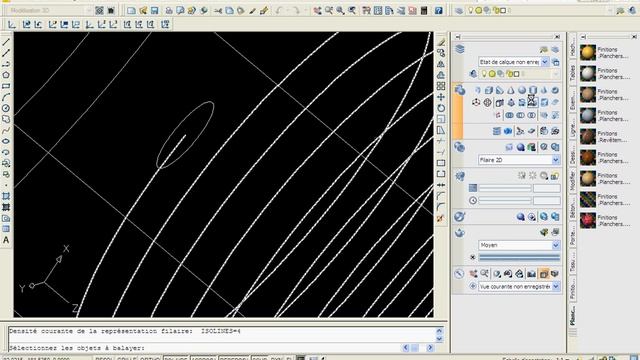Image resolution: width=640 pixels, height=360 pixels.
Task: Click the Cut scissors icon
Action: click(x=218, y=11)
